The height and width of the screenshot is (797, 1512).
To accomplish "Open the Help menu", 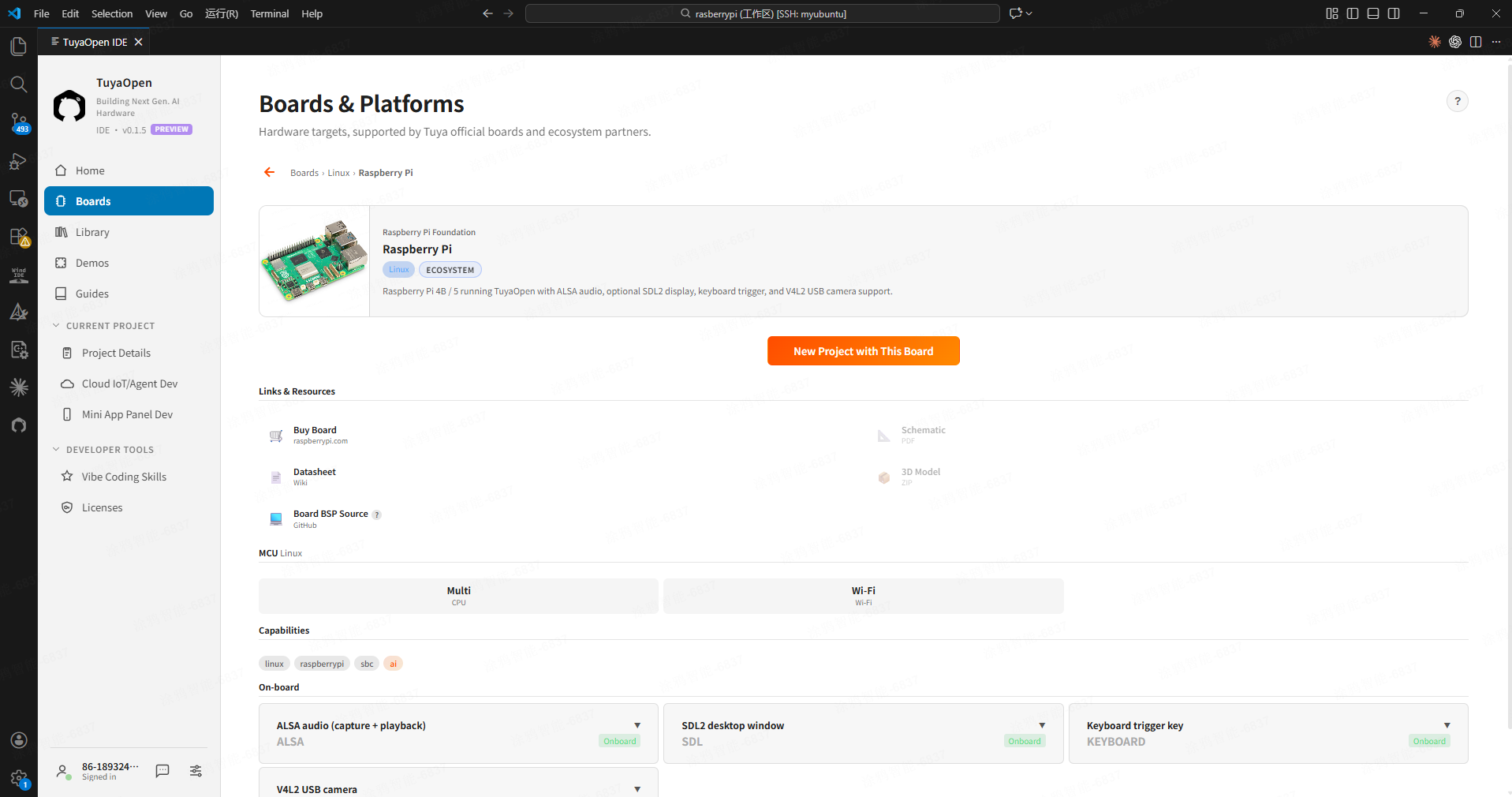I will (x=312, y=13).
